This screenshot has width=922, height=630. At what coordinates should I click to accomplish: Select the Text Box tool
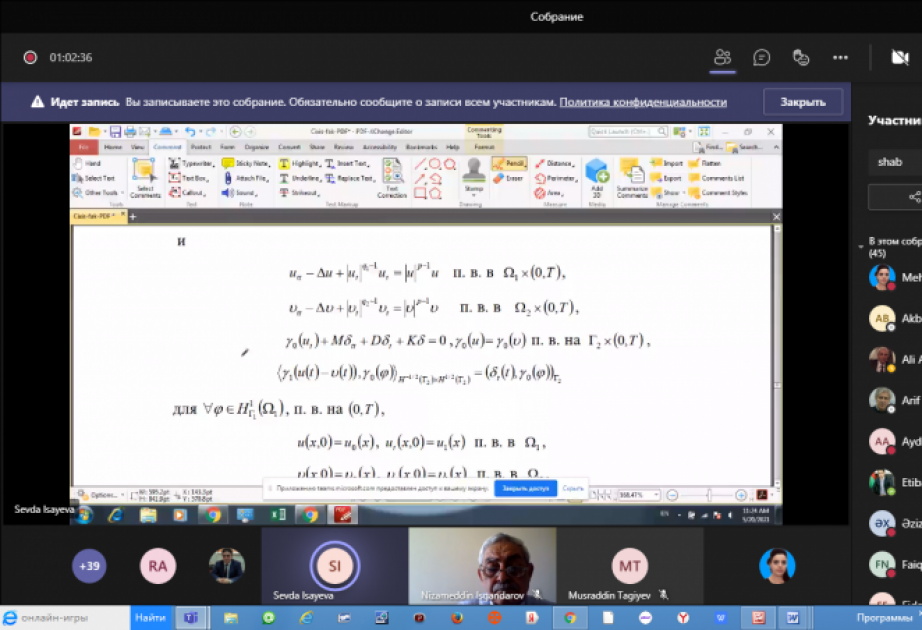[188, 178]
